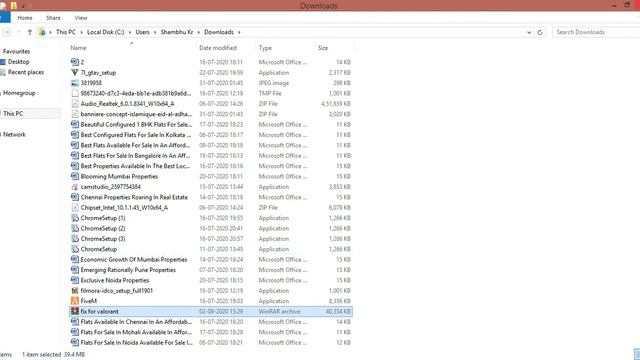Expand the chevron after Users in path
Image resolution: width=640 pixels, height=360 pixels.
pyautogui.click(x=155, y=32)
